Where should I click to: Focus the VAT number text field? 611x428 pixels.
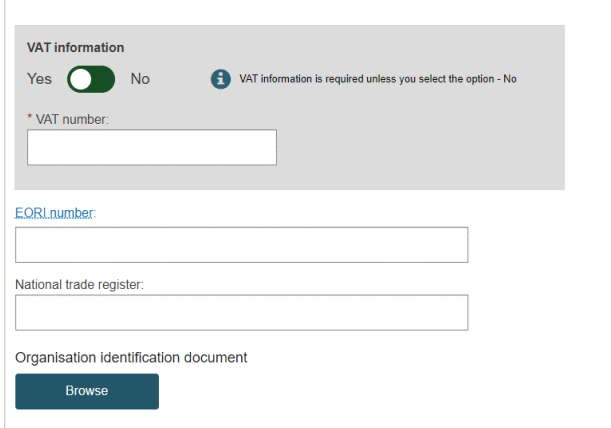click(x=151, y=147)
